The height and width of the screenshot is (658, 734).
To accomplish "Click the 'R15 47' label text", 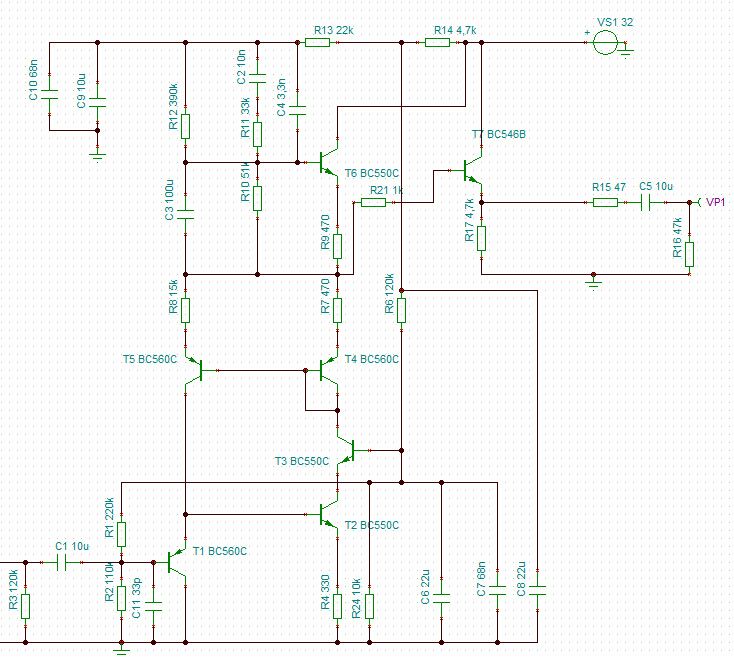I will [x=609, y=187].
